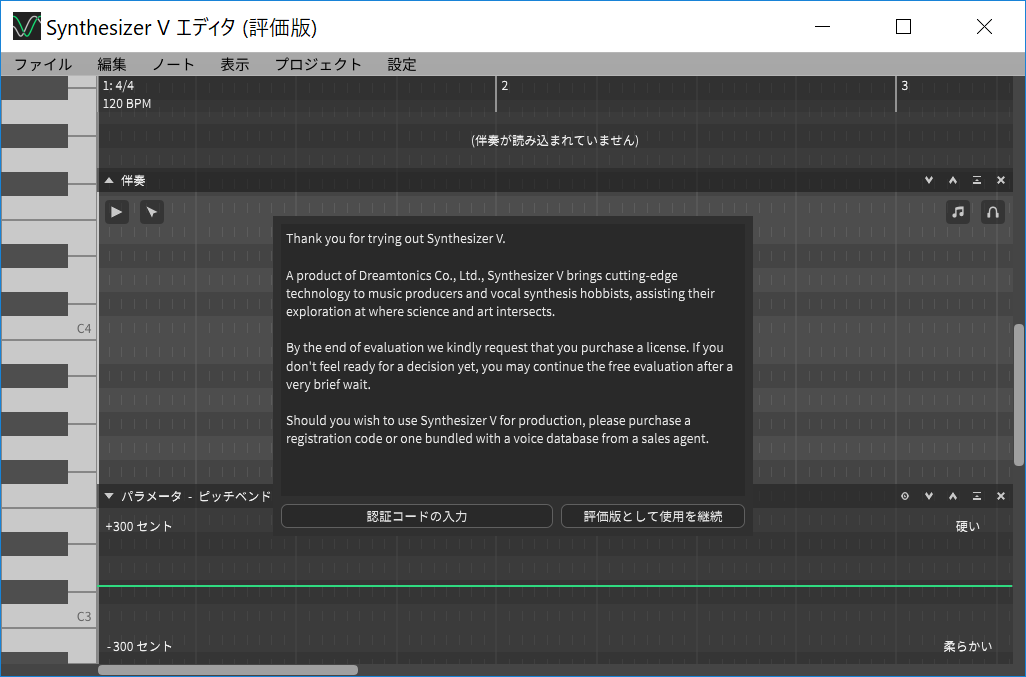Close the 伴奏 panel
Image resolution: width=1026 pixels, height=677 pixels.
tap(1000, 180)
